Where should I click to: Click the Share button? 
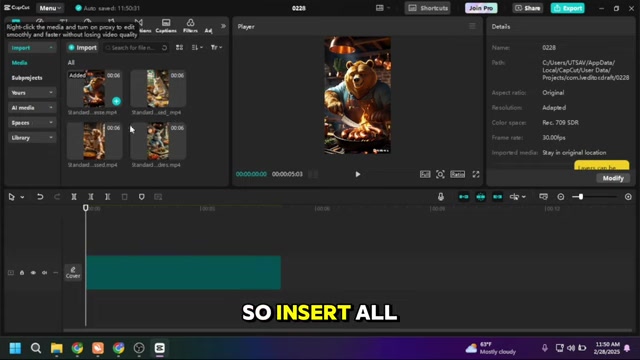[527, 8]
